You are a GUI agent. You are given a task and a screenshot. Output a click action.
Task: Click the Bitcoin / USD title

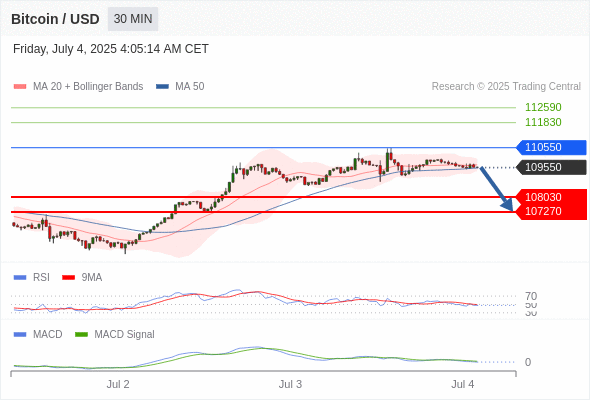pos(55,19)
